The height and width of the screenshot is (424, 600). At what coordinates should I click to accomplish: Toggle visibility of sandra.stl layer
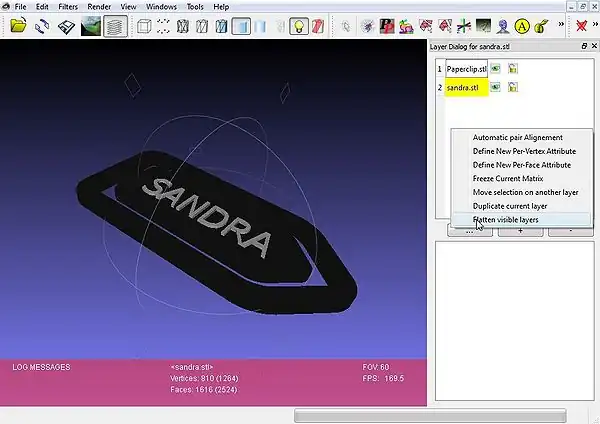click(495, 88)
